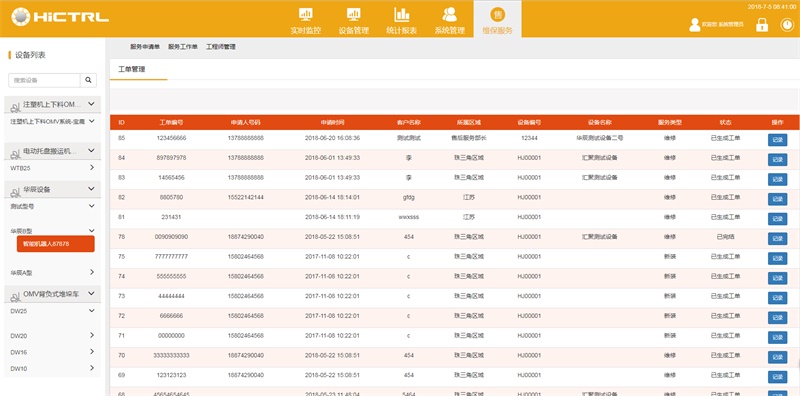Expand the WTB25 tree item

tap(92, 167)
